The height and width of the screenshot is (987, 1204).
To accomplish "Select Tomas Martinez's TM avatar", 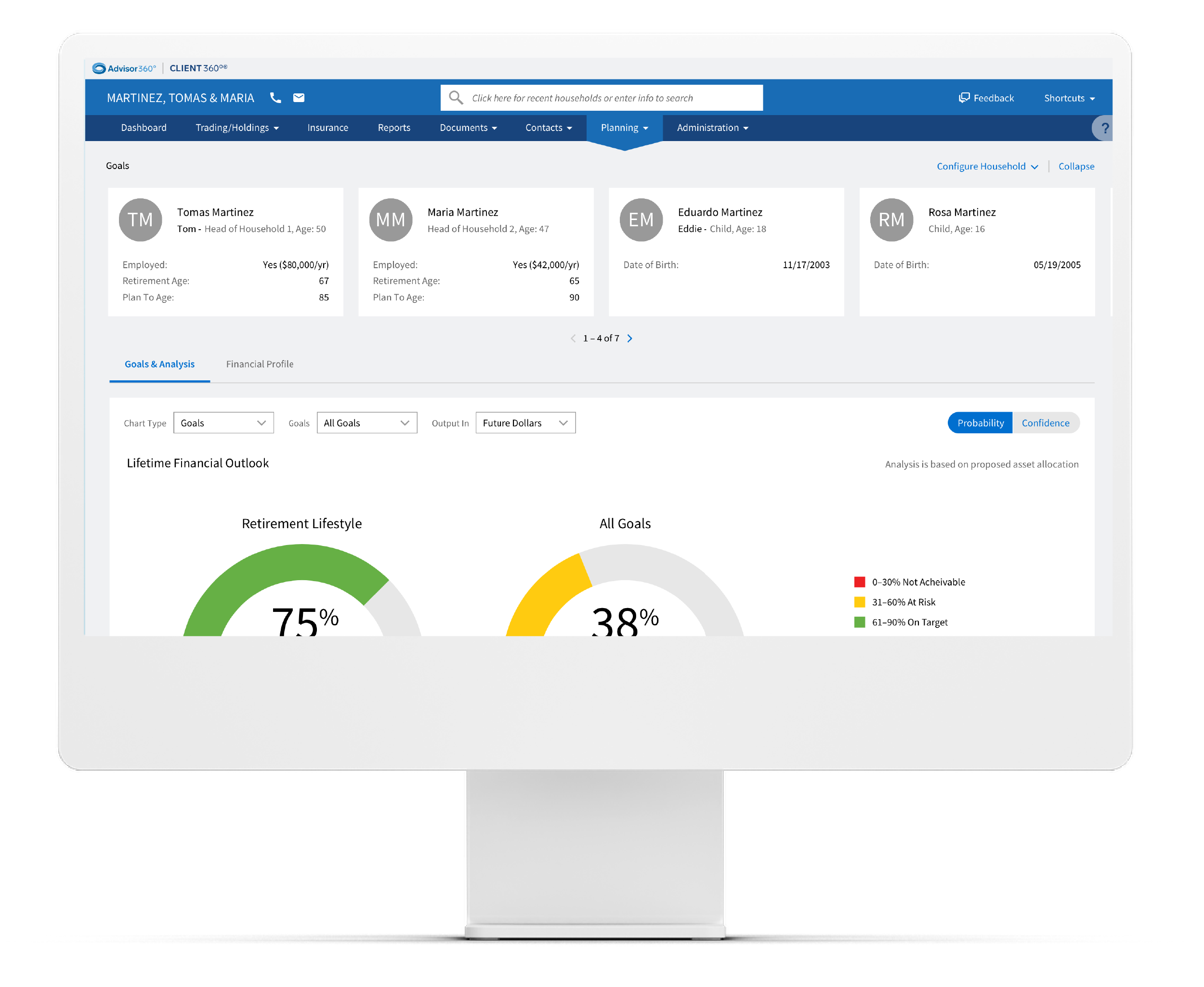I will coord(140,220).
